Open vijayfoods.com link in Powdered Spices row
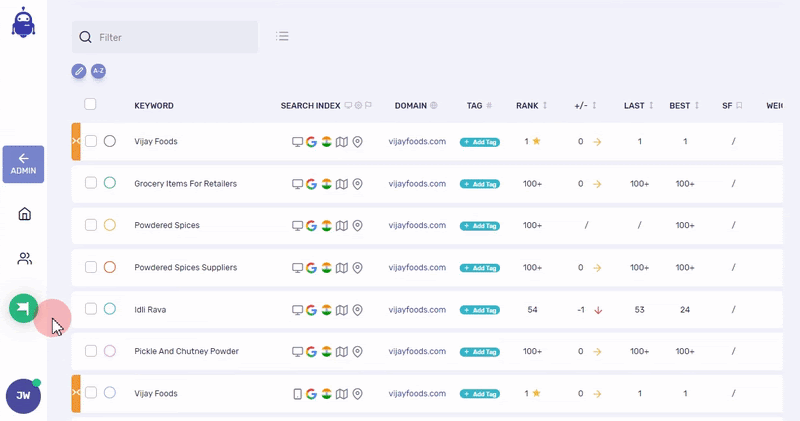This screenshot has width=800, height=421. (417, 225)
